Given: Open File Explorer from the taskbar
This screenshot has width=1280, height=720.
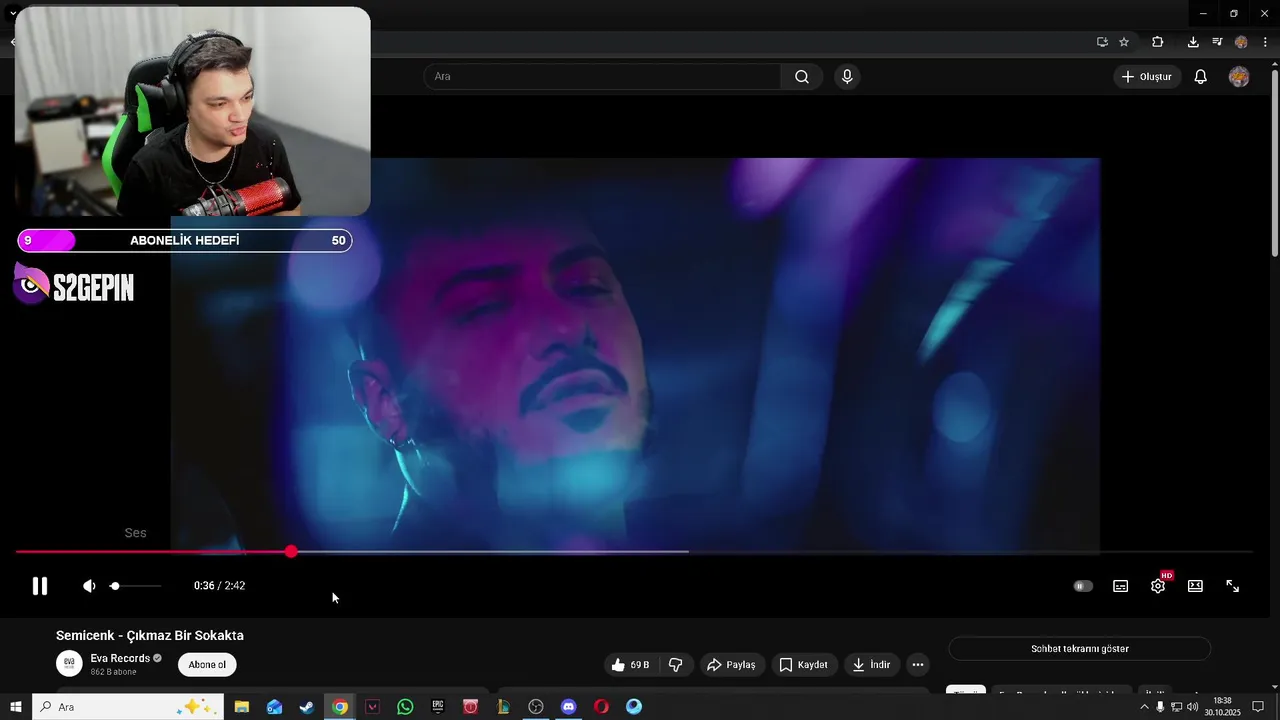Looking at the screenshot, I should (242, 707).
